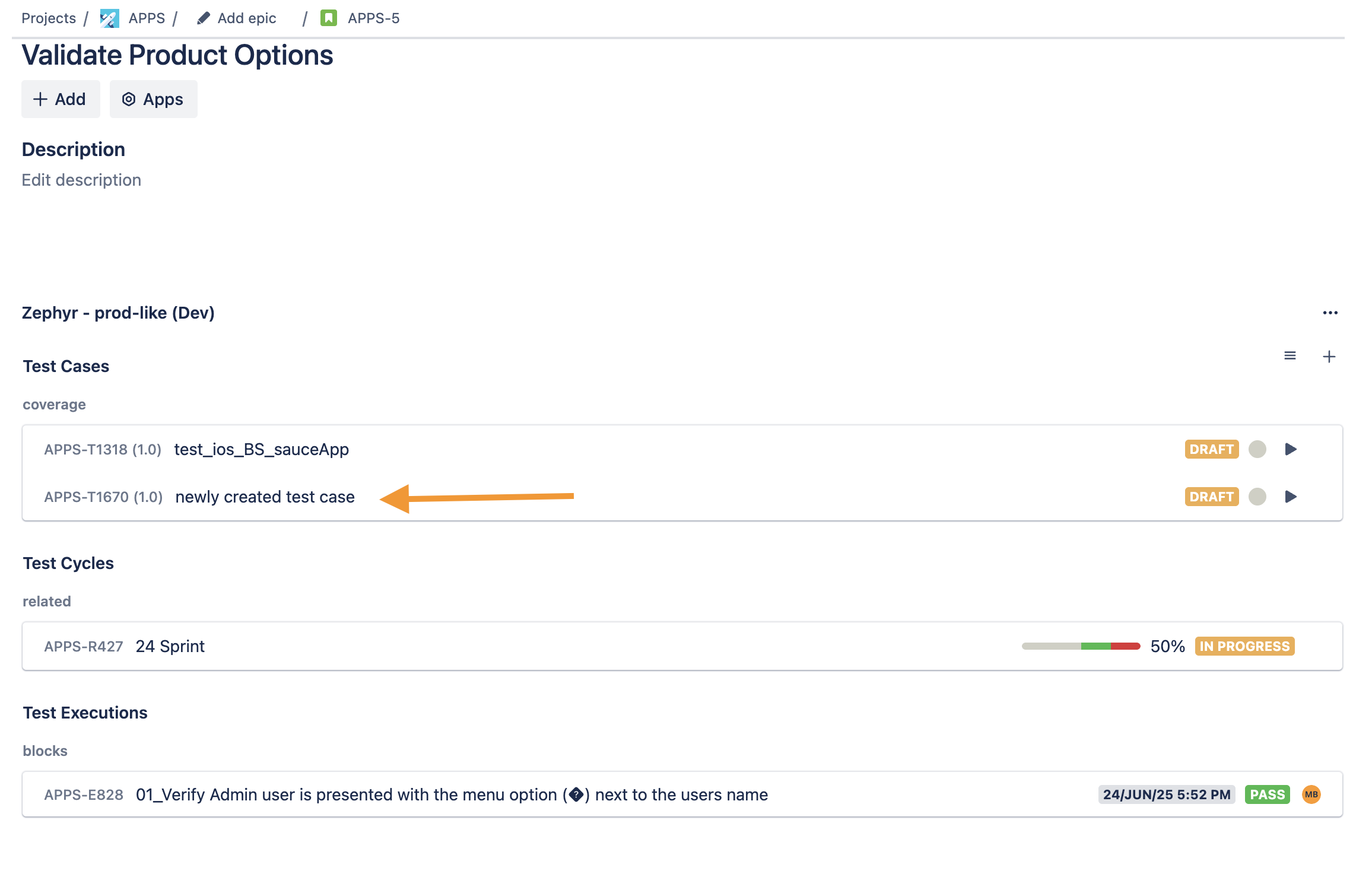Click the Add epic pencil icon
The image size is (1372, 890).
point(204,18)
